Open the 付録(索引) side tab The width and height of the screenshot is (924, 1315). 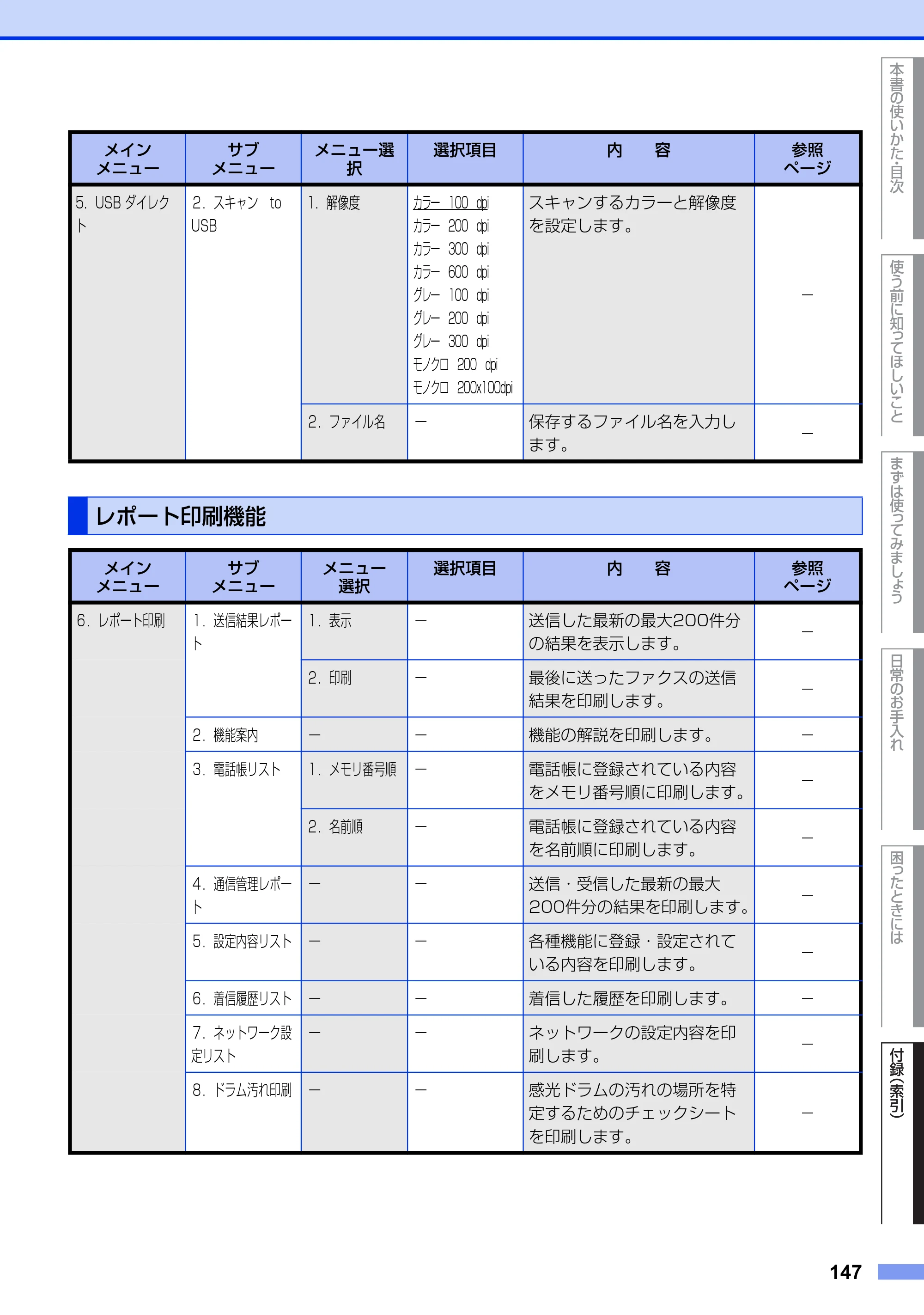tap(902, 1133)
